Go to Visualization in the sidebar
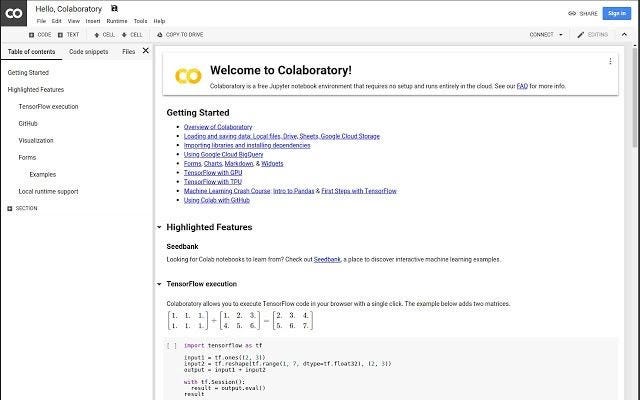The image size is (640, 400). [36, 140]
